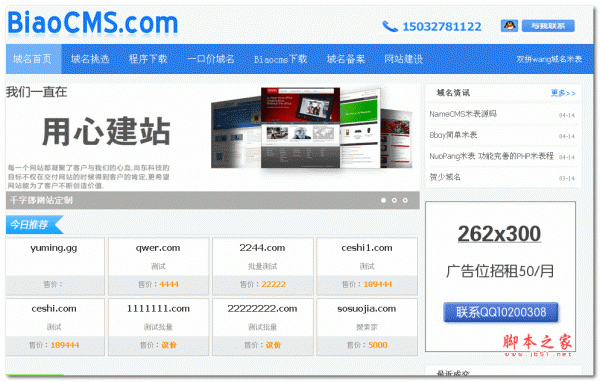Click the QQ penguin icon
Viewport: 600px width, 382px height.
(509, 26)
